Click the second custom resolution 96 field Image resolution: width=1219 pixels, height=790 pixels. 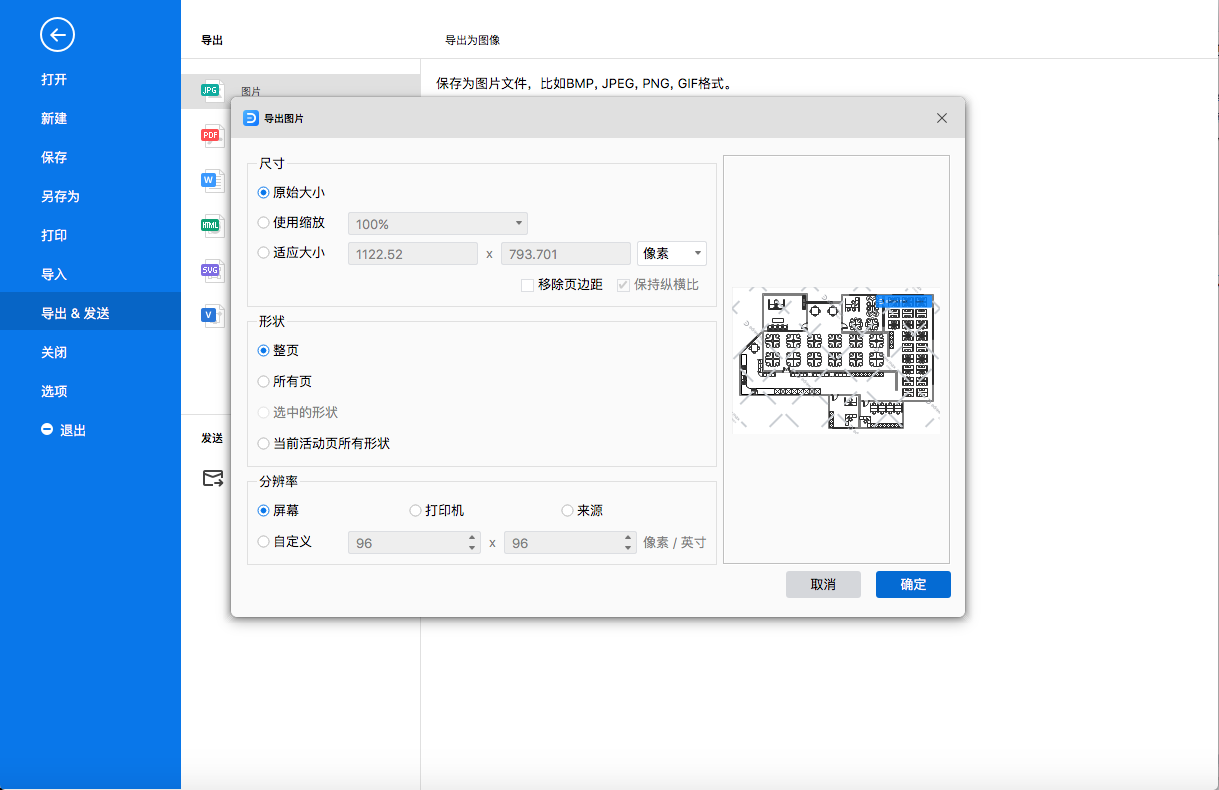tap(570, 543)
